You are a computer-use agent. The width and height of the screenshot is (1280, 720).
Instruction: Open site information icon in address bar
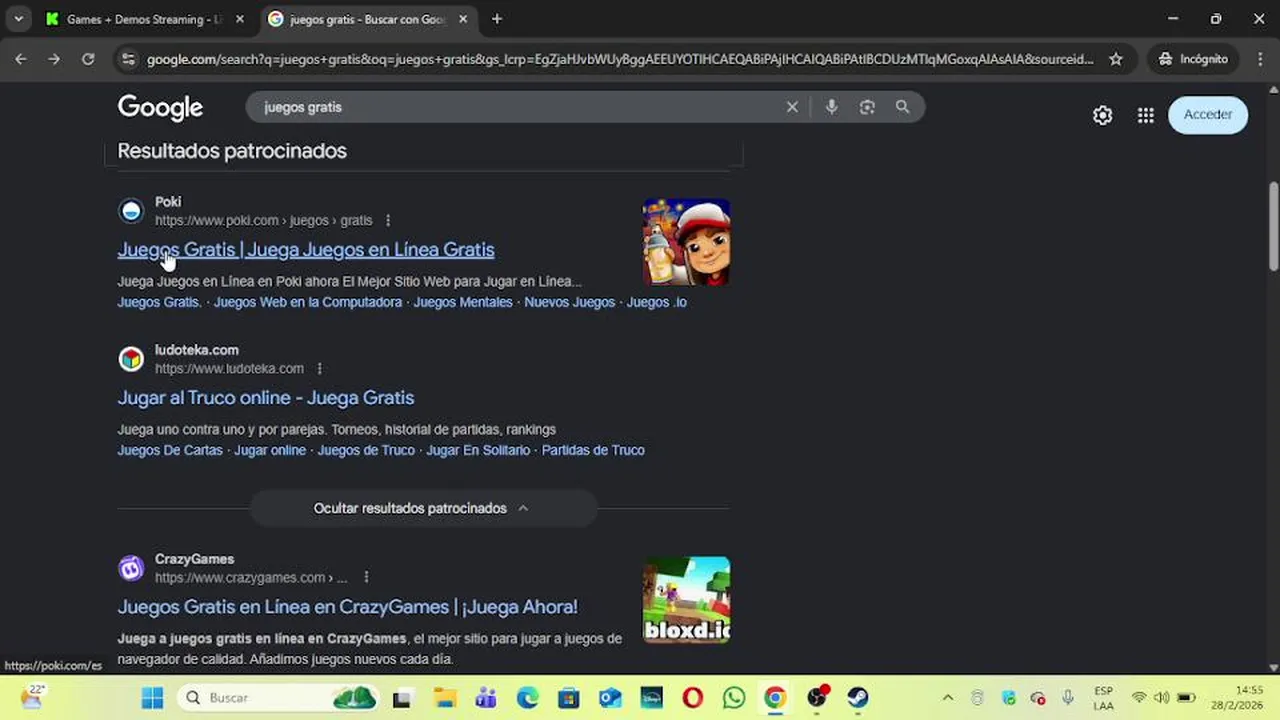coord(128,59)
